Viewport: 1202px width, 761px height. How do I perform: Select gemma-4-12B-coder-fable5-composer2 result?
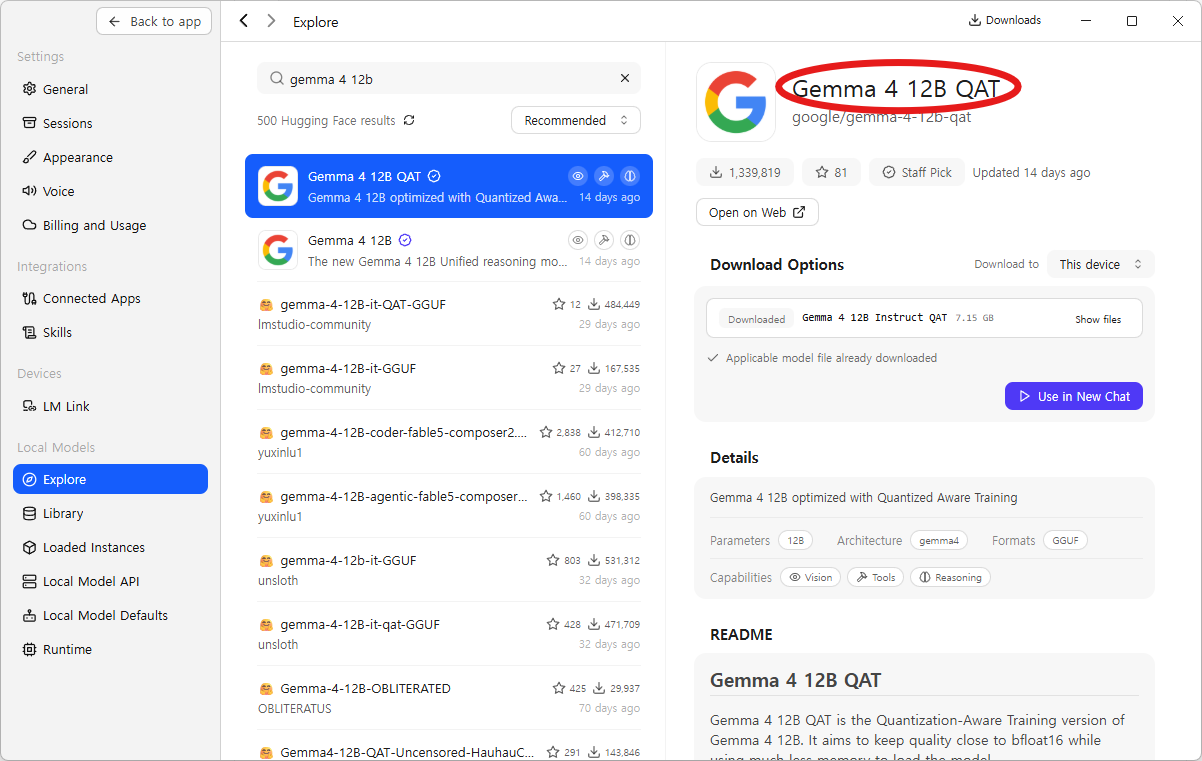449,442
